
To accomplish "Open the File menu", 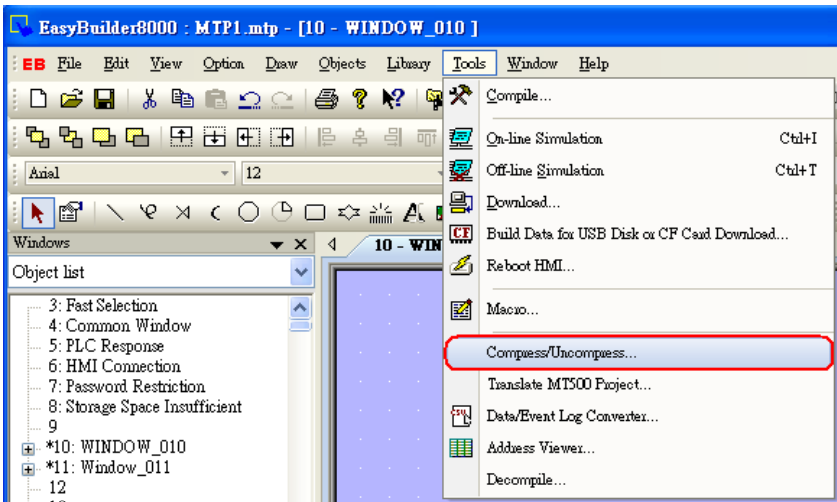I will (x=69, y=64).
